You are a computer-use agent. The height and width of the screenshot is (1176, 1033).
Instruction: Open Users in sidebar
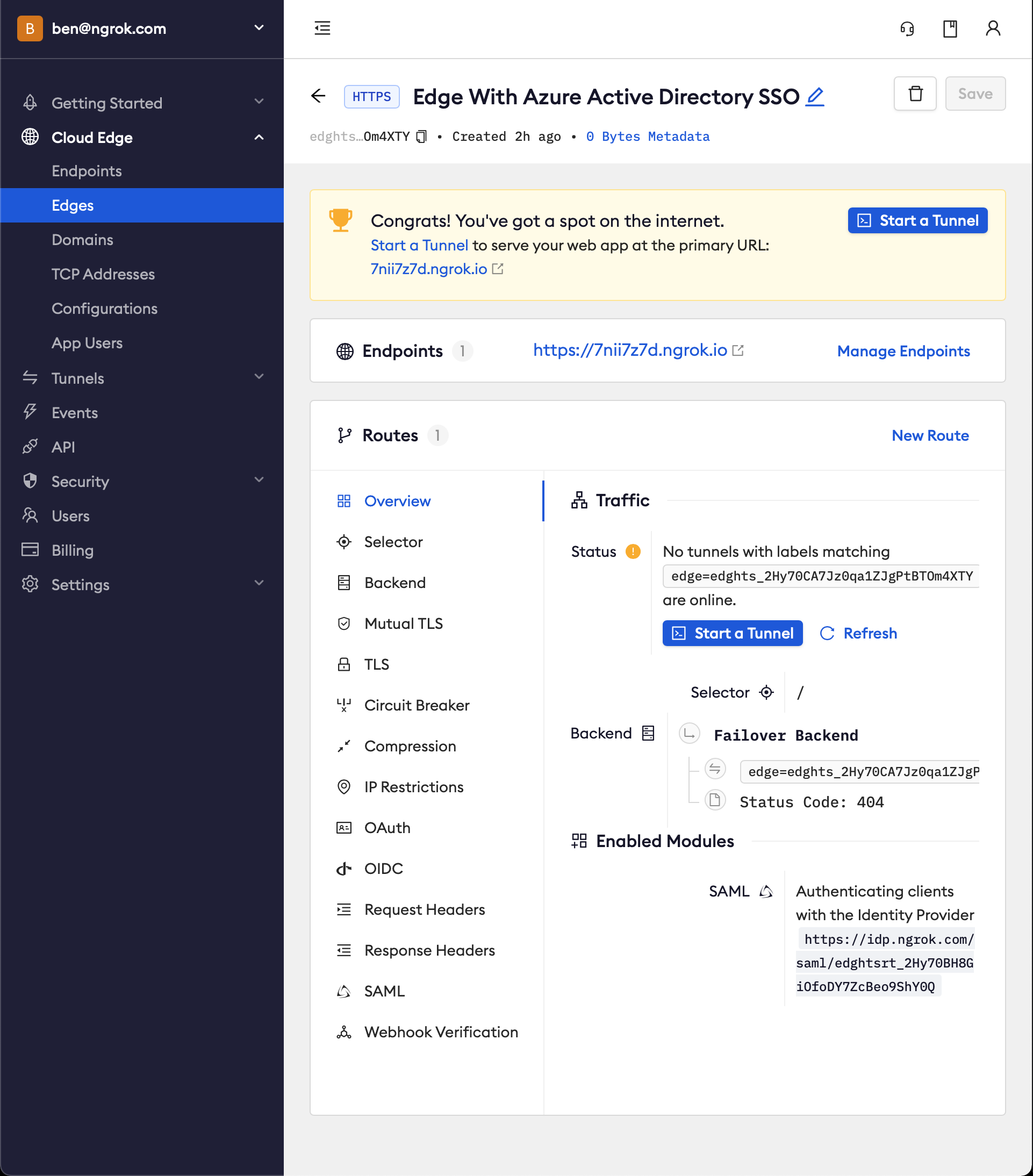tap(141, 516)
